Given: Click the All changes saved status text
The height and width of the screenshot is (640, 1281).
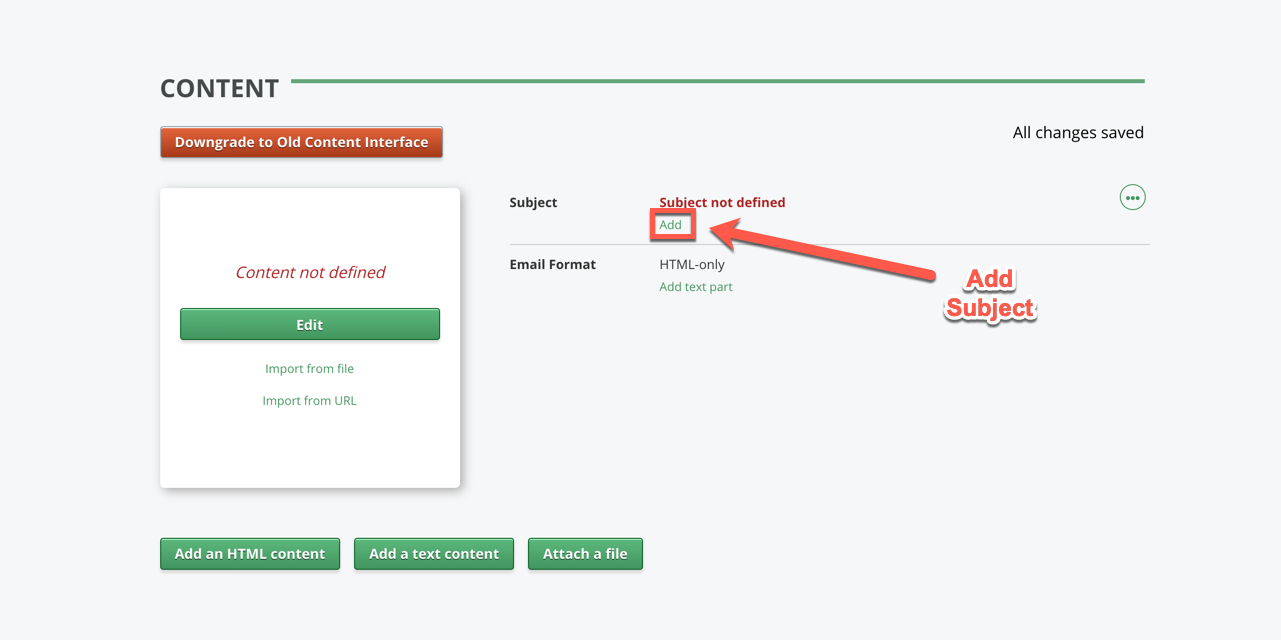Looking at the screenshot, I should [1078, 133].
